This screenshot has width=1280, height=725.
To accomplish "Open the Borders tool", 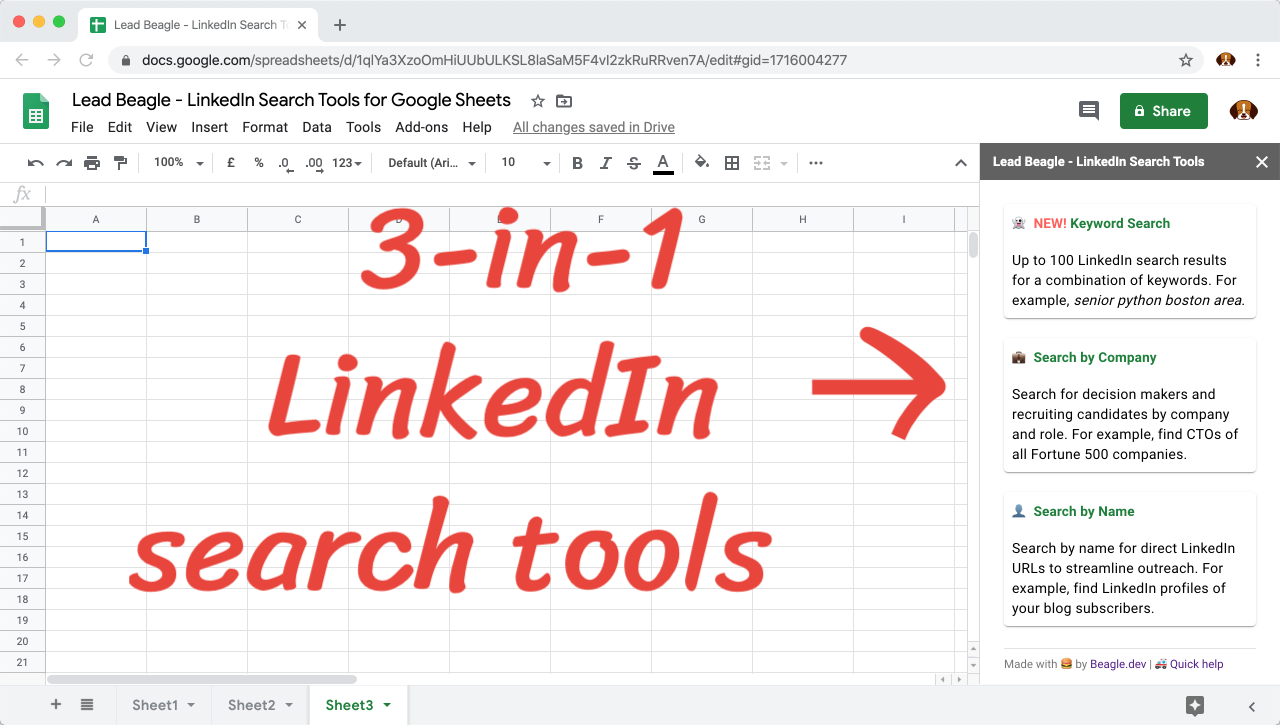I will [732, 163].
